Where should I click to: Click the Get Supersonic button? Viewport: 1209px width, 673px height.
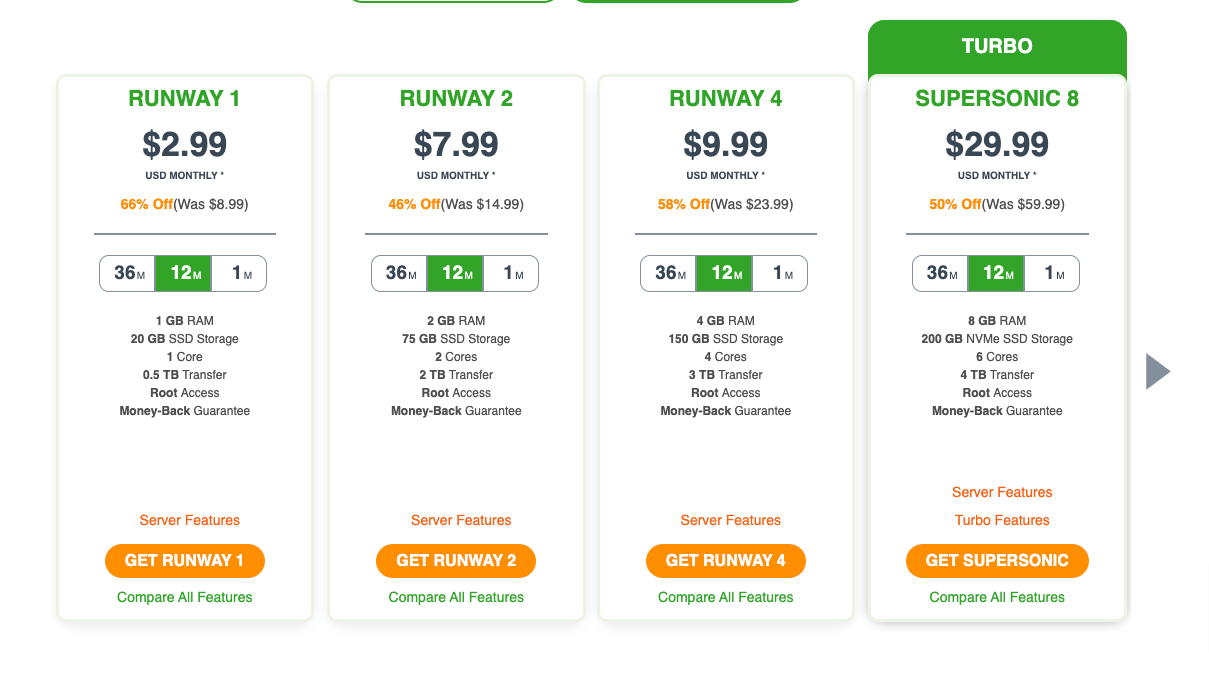(997, 561)
